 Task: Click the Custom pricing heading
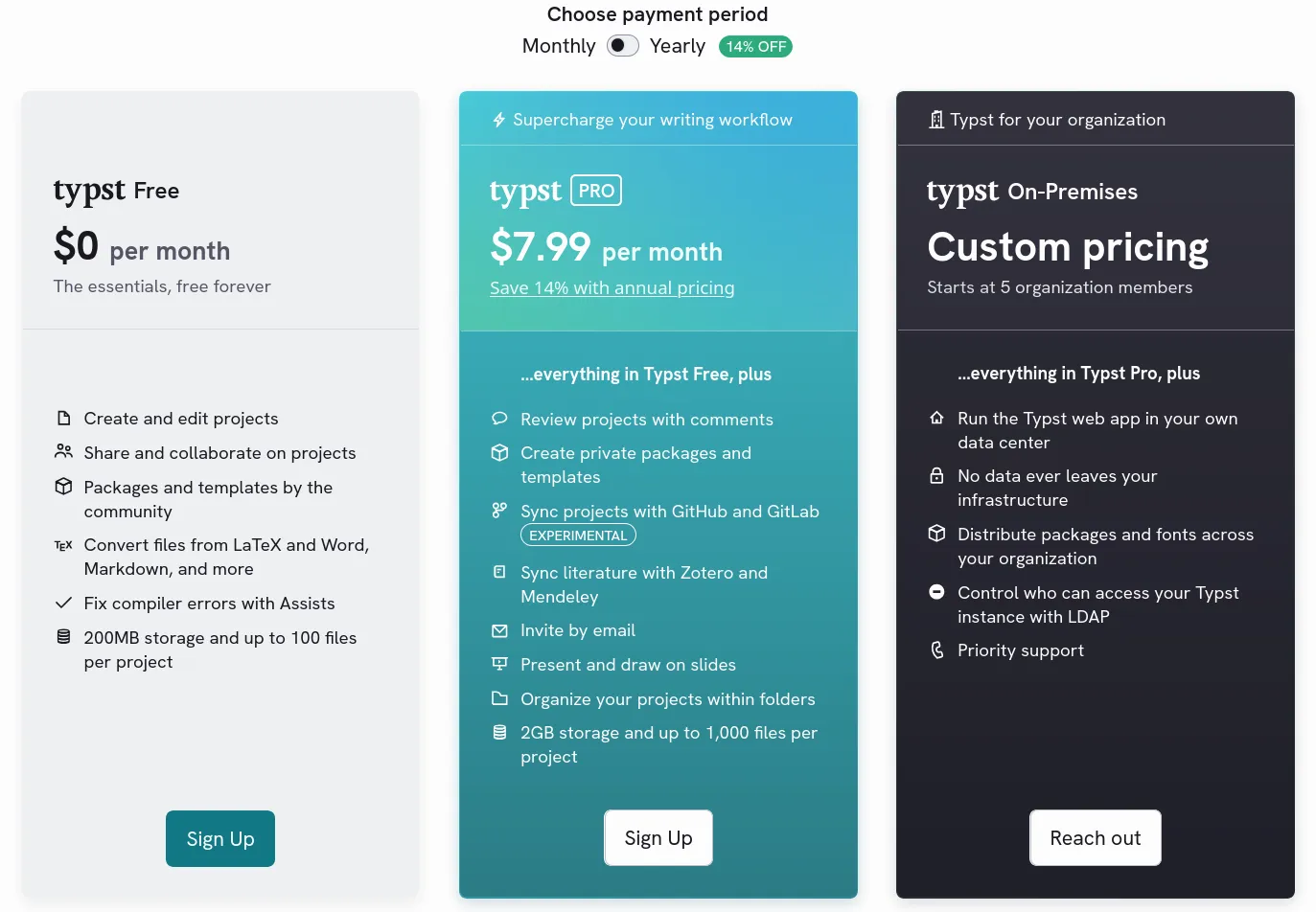point(1068,247)
